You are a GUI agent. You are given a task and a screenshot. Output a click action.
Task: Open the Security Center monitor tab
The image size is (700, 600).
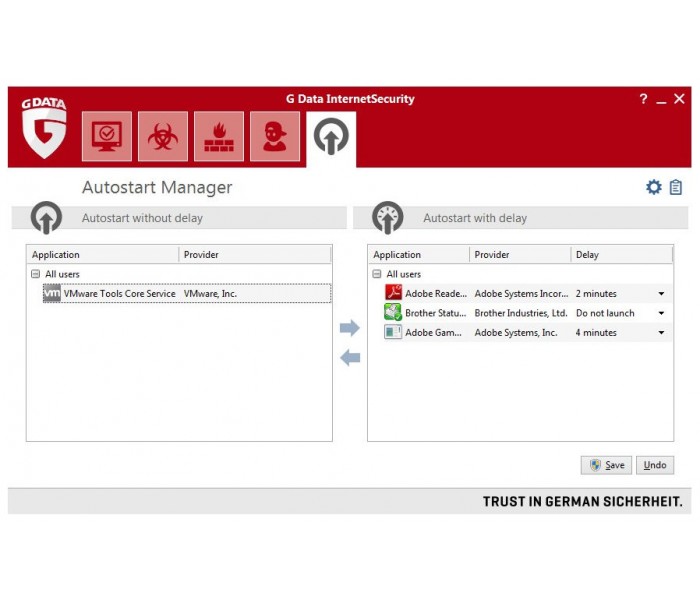pos(107,136)
